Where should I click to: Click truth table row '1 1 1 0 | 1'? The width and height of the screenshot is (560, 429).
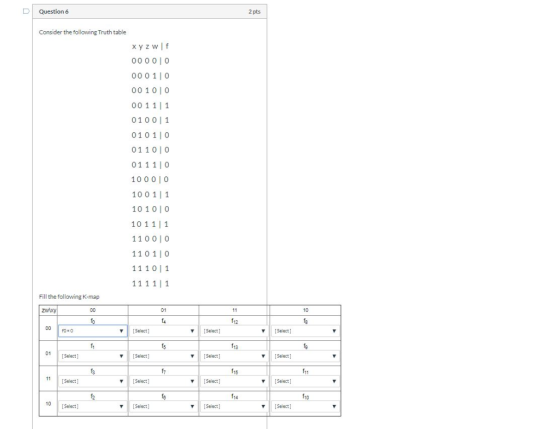(x=150, y=268)
